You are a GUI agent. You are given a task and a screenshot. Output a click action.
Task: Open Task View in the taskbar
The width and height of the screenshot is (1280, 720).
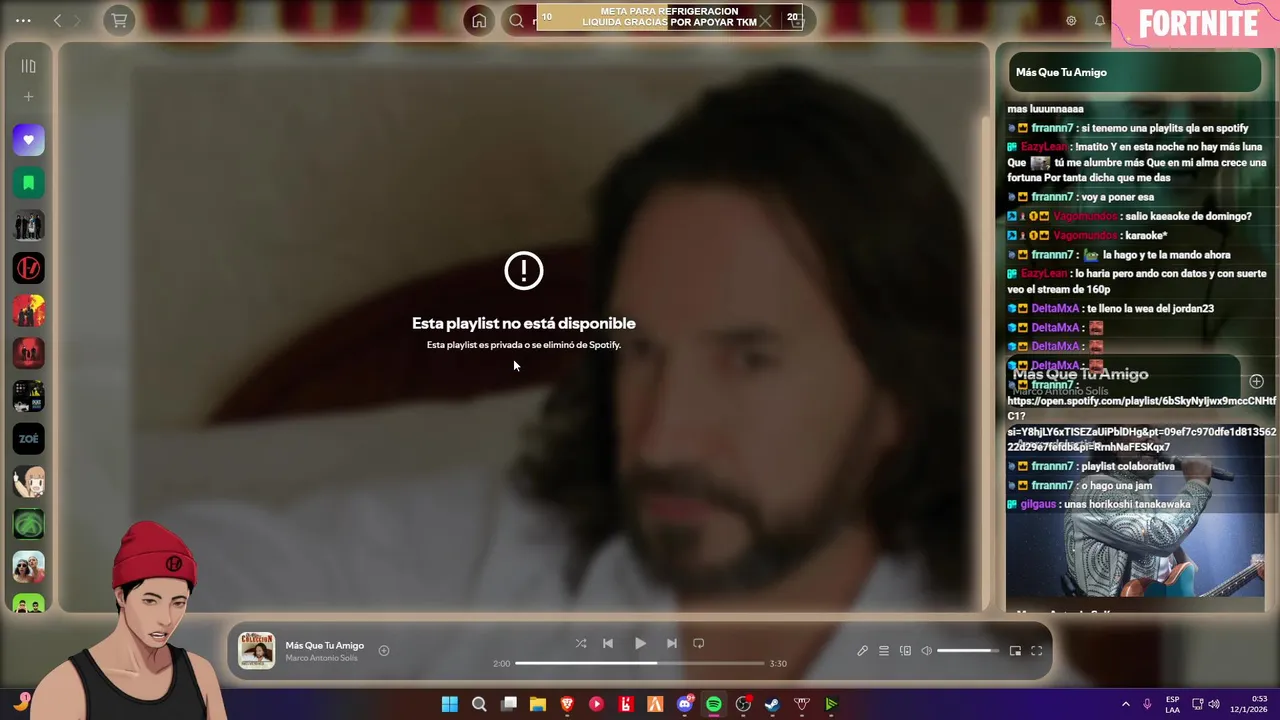click(x=509, y=704)
